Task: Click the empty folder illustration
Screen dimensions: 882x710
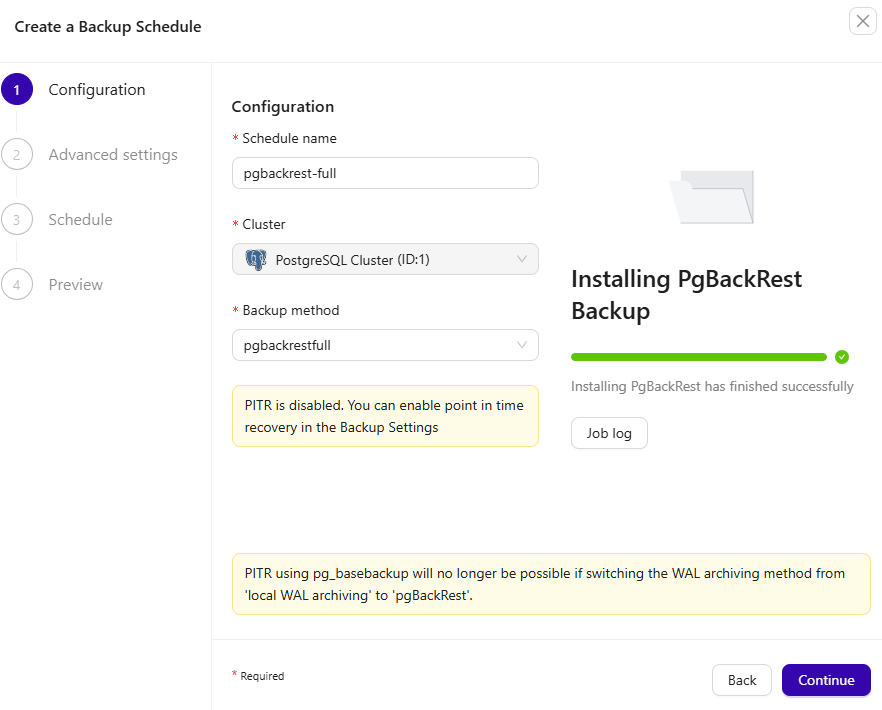Action: tap(712, 196)
